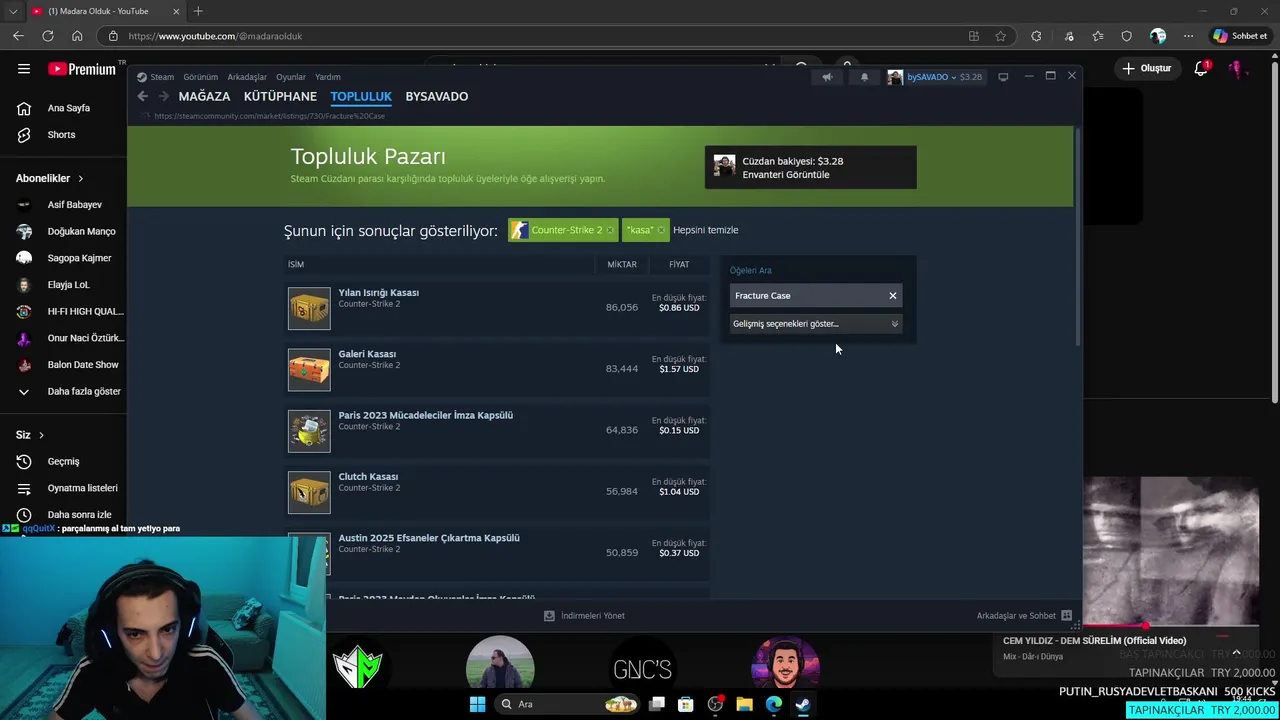The width and height of the screenshot is (1280, 720).
Task: Click the Steam announcements megaphone icon
Action: coord(827,77)
